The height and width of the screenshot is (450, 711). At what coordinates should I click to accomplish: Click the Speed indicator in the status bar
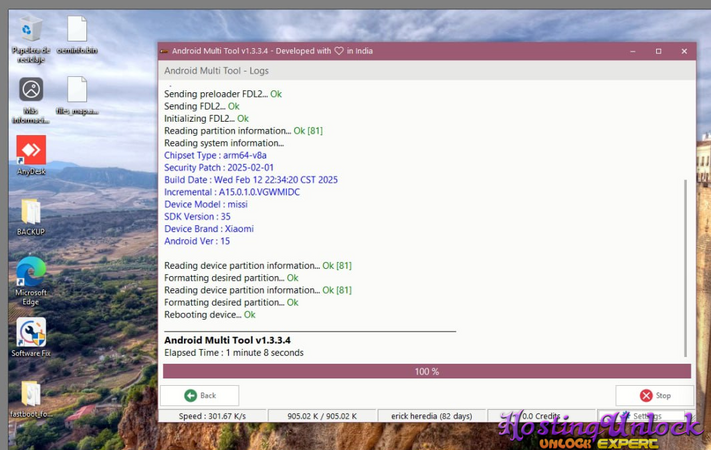[x=212, y=416]
